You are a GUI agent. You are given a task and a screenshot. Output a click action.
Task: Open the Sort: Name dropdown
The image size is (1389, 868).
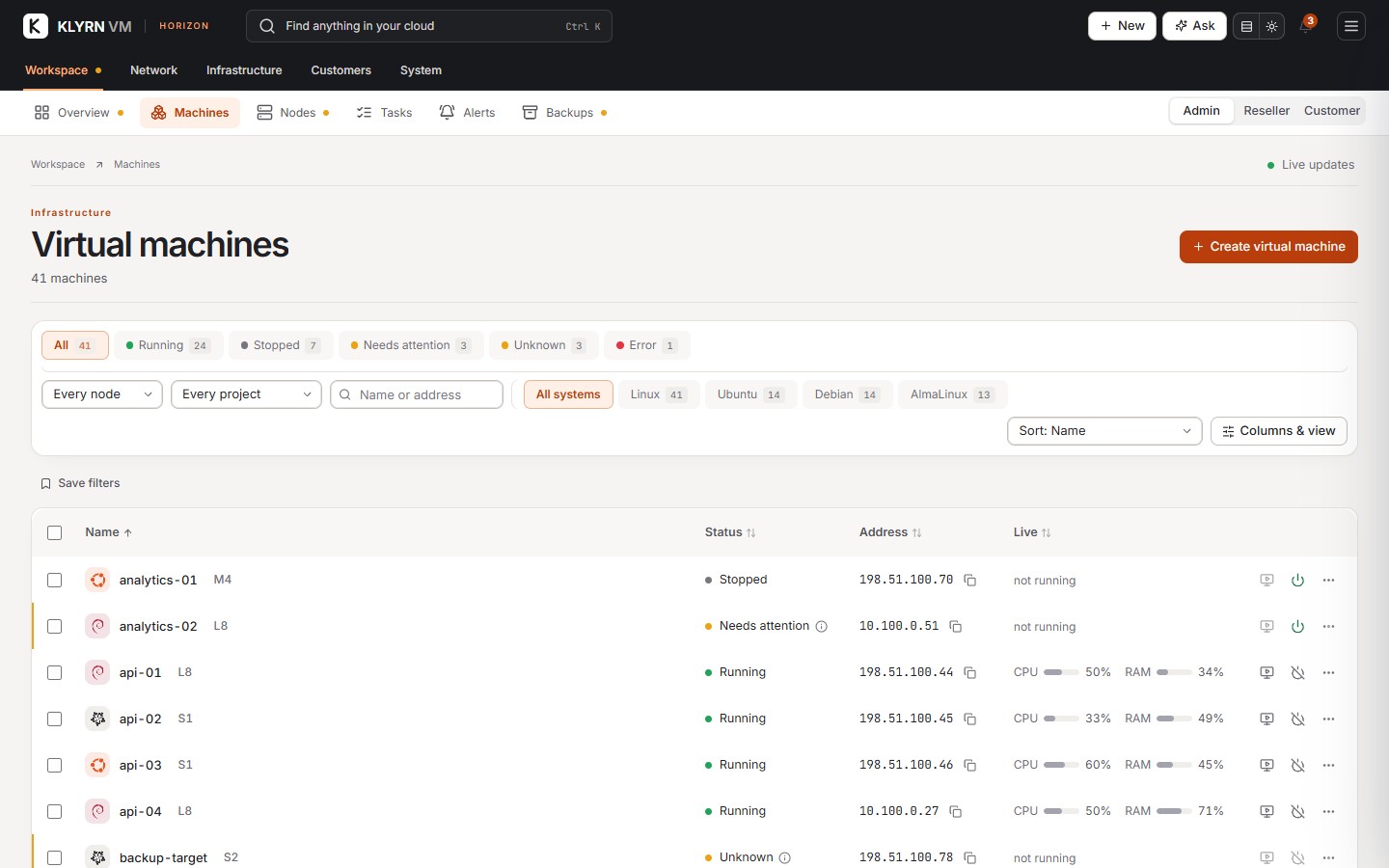point(1104,431)
